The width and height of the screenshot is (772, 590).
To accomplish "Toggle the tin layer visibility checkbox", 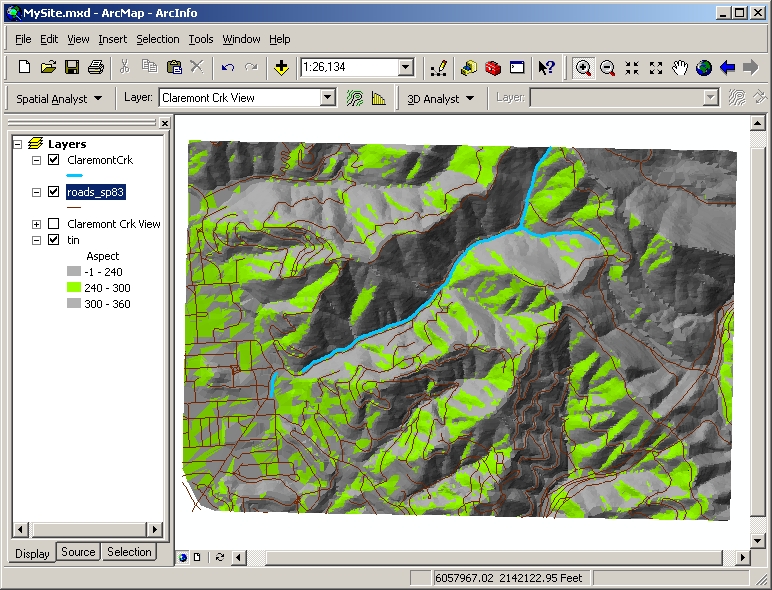I will (54, 240).
